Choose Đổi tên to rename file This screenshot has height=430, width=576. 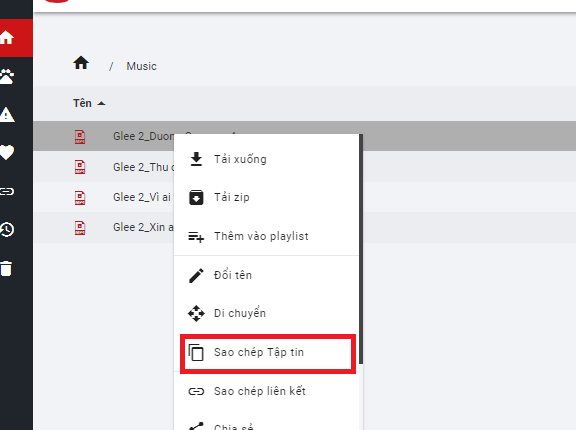(x=266, y=275)
